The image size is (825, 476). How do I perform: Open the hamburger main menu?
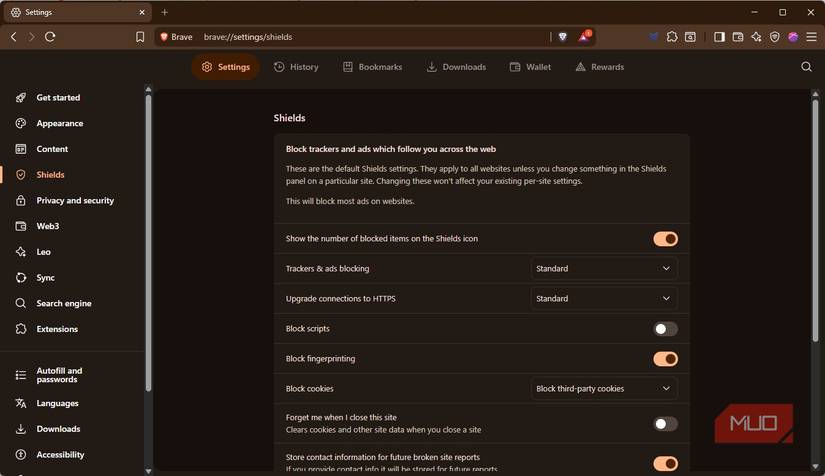click(x=811, y=37)
